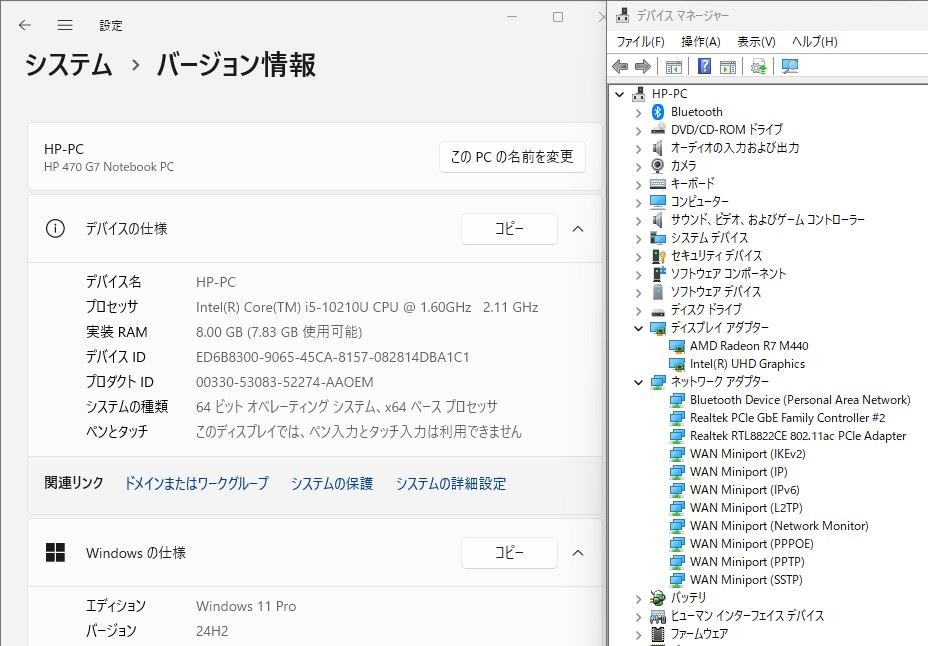This screenshot has width=928, height=646.
Task: Click the security devices key icon
Action: click(658, 256)
